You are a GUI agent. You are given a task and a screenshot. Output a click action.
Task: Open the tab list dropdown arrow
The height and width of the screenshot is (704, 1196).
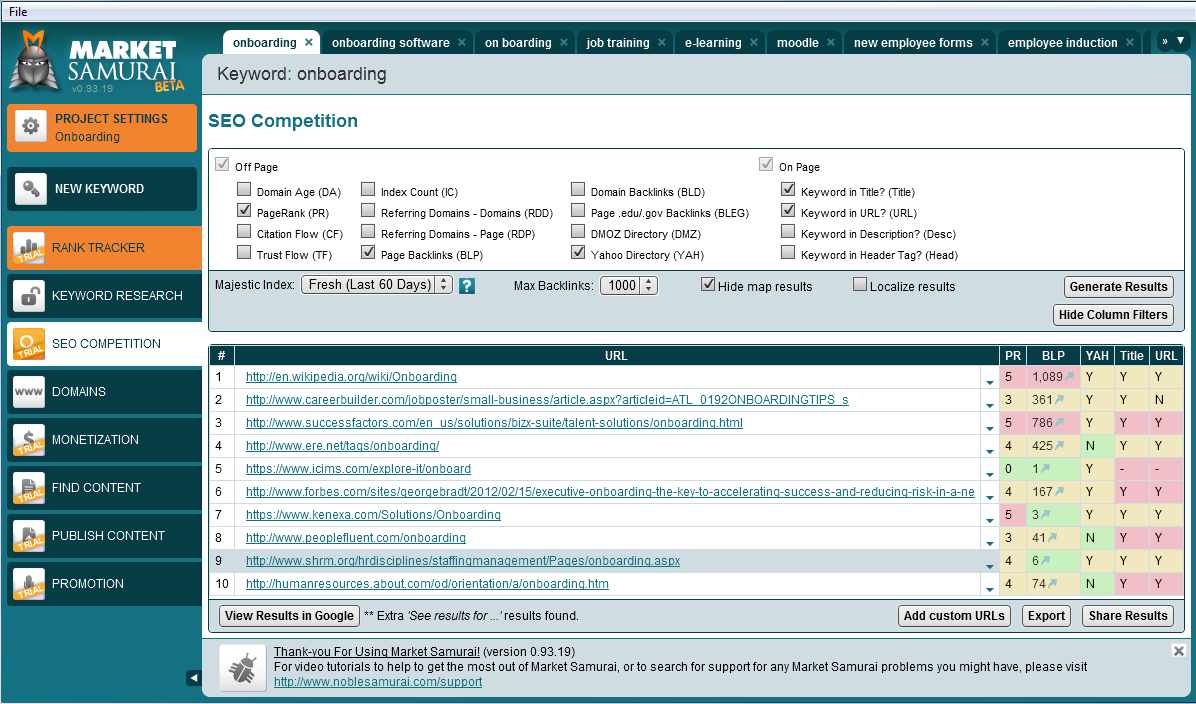[1181, 41]
